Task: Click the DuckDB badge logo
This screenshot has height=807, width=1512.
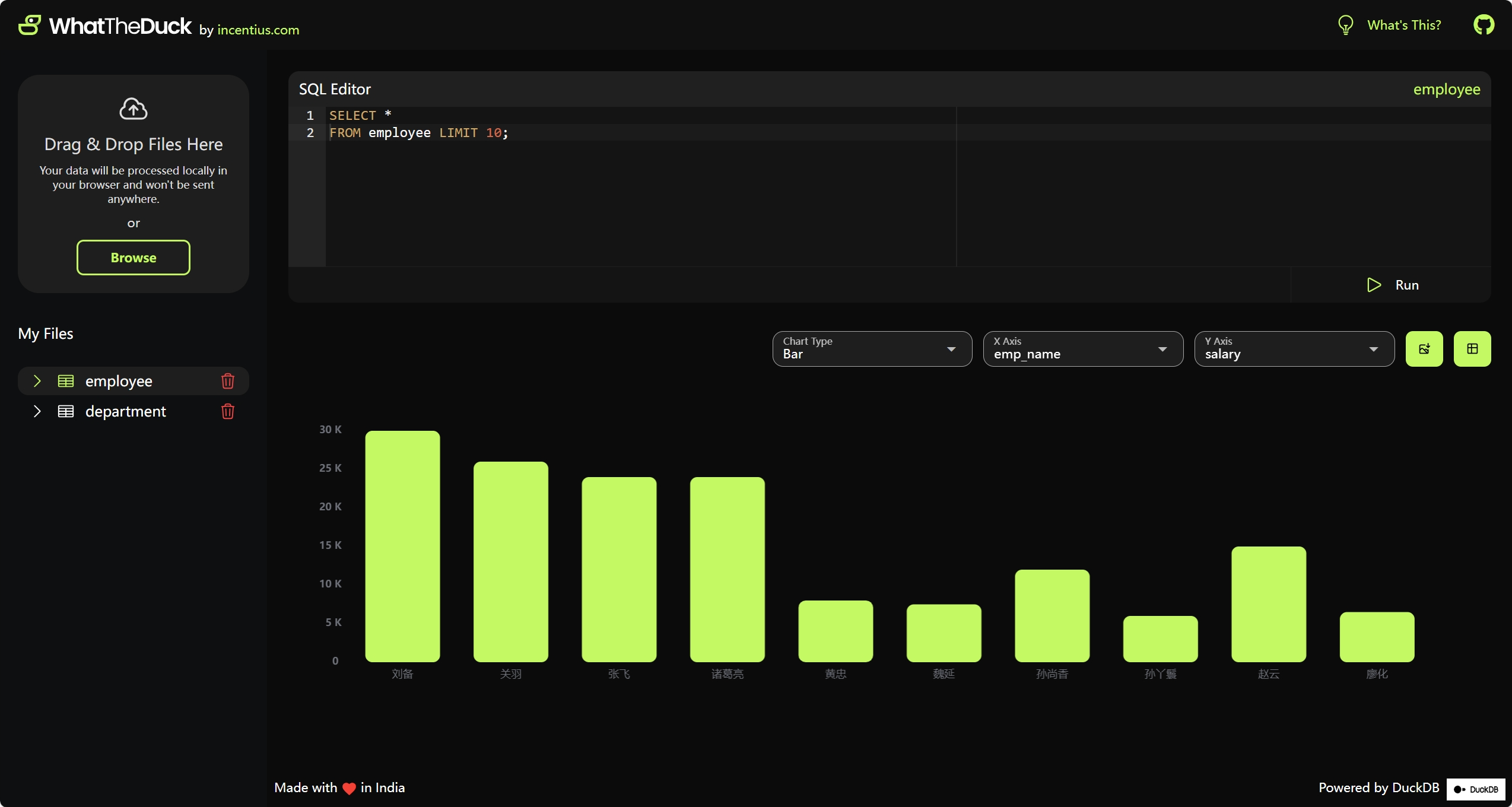Action: pyautogui.click(x=1476, y=789)
